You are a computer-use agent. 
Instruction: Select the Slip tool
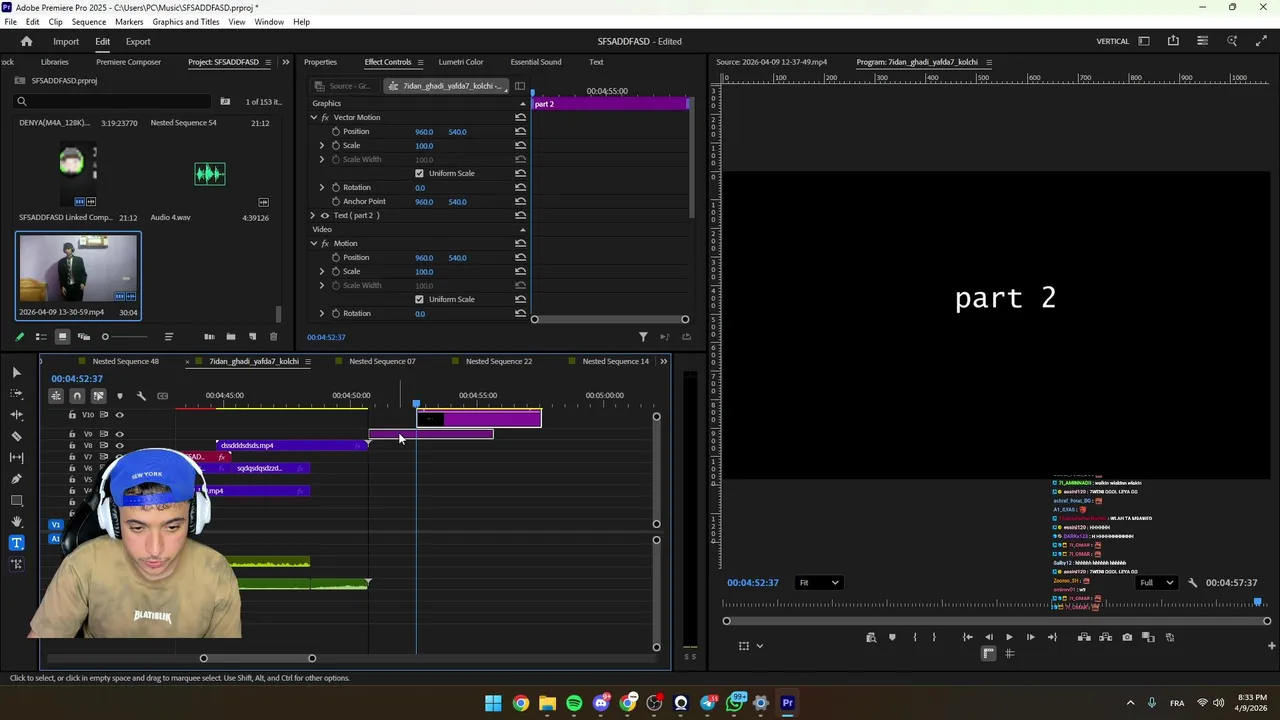[16, 457]
